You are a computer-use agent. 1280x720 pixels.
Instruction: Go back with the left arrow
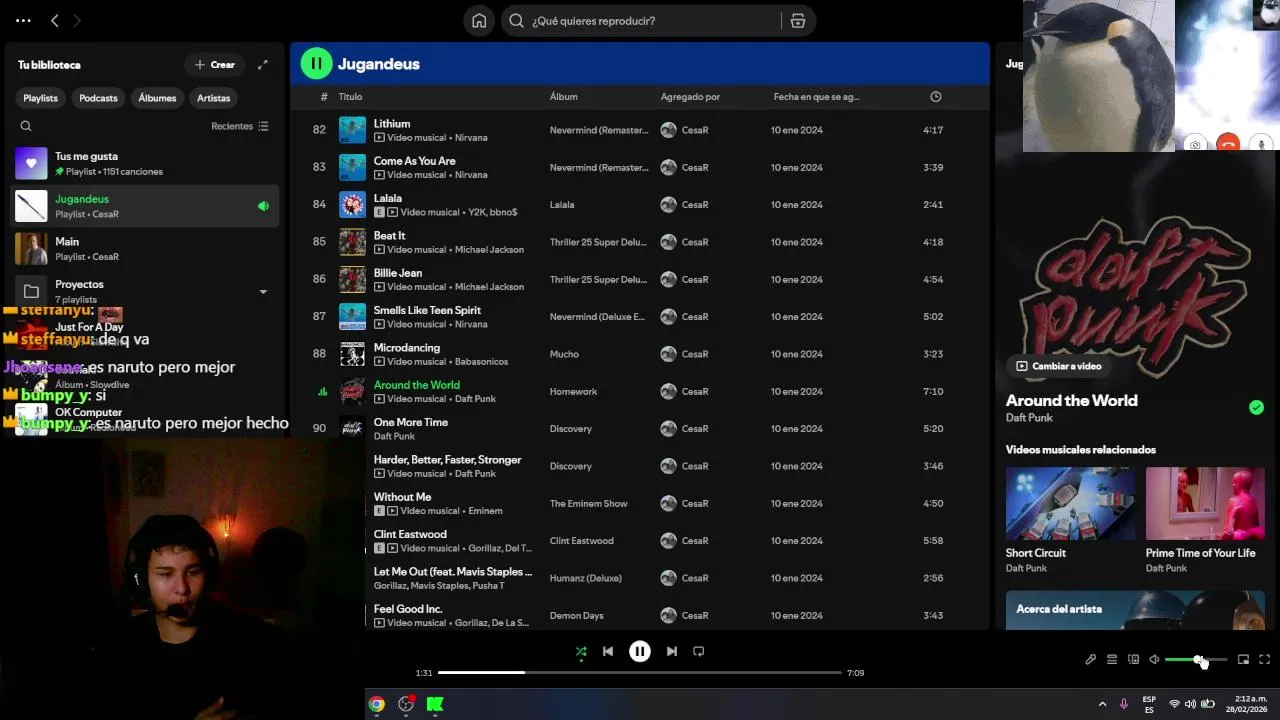pyautogui.click(x=55, y=20)
